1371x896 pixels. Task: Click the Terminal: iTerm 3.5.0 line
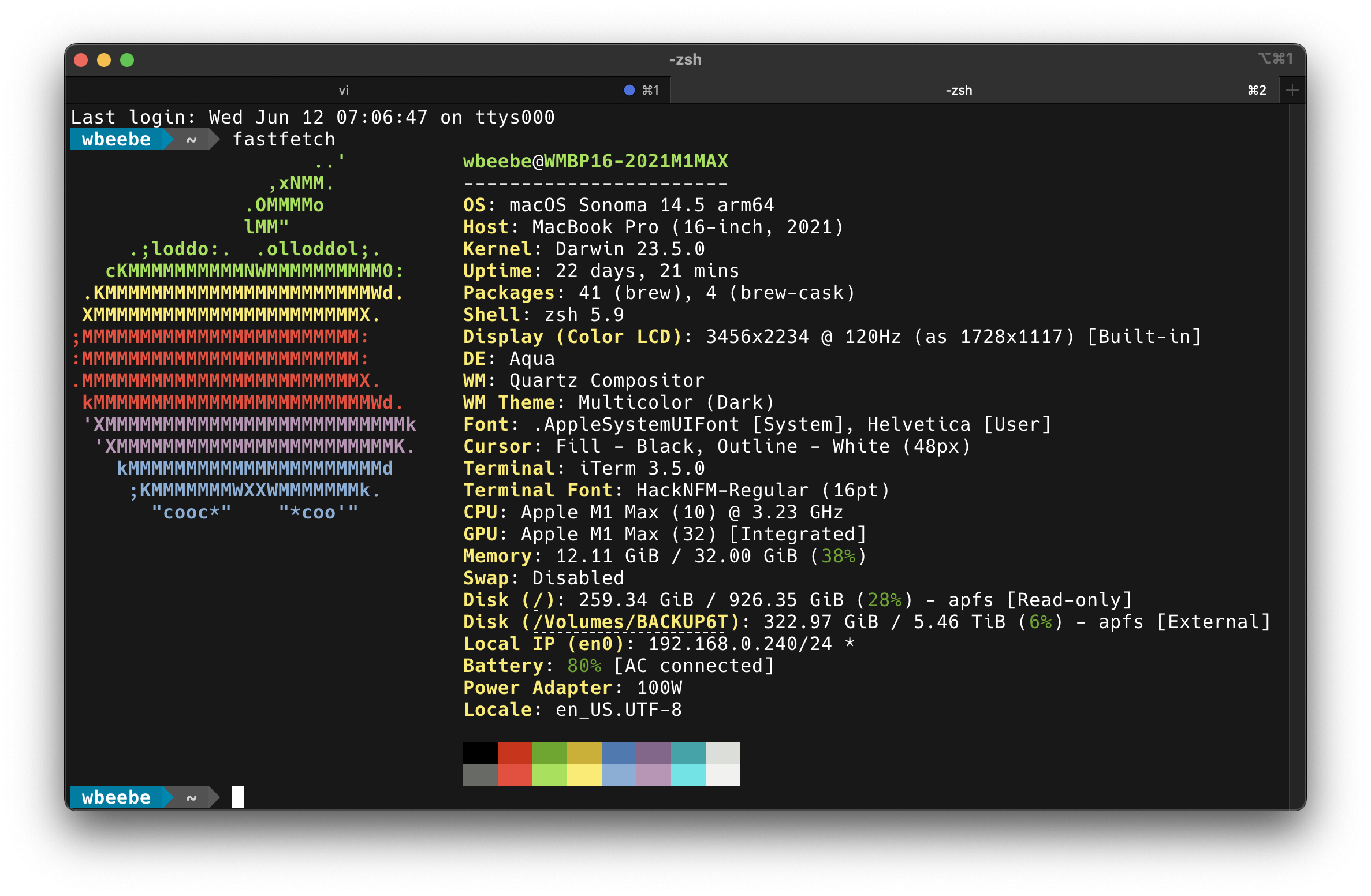(584, 468)
